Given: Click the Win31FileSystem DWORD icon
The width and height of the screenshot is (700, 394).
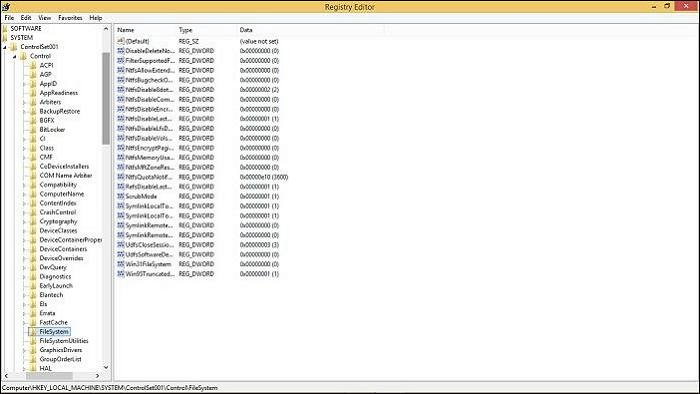Looking at the screenshot, I should coord(121,264).
